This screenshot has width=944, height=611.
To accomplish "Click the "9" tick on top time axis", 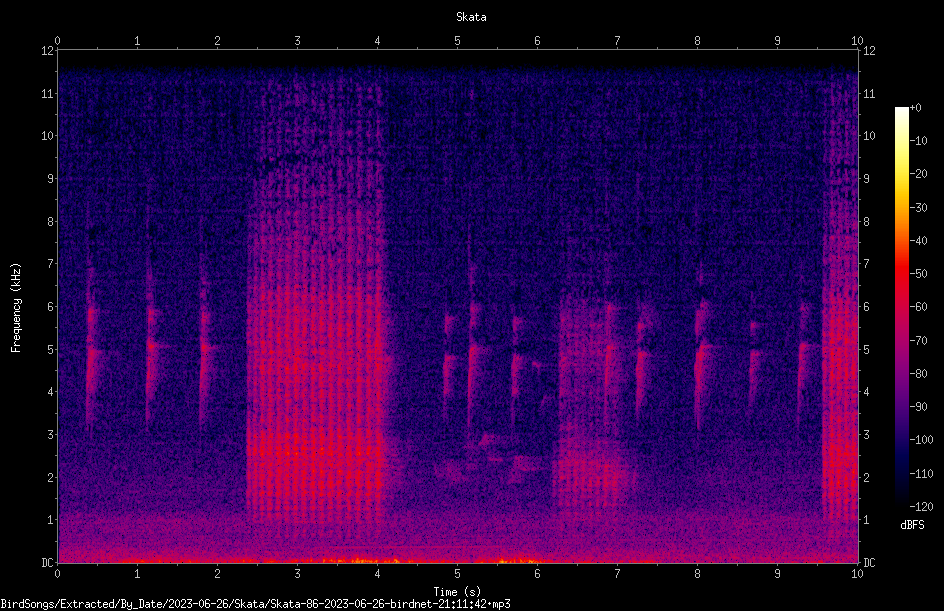I will pos(777,41).
